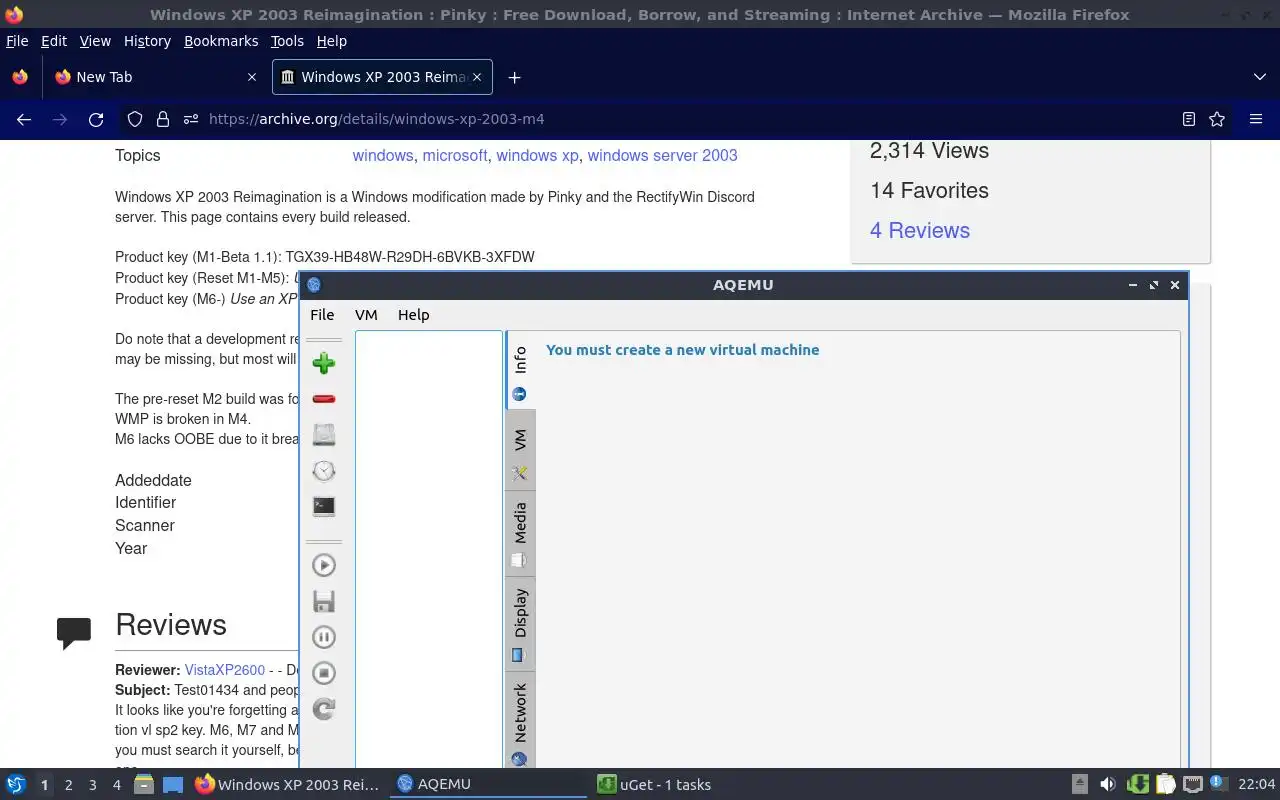This screenshot has width=1280, height=800.
Task: Open Firefox hamburger application menu
Action: pos(1256,119)
